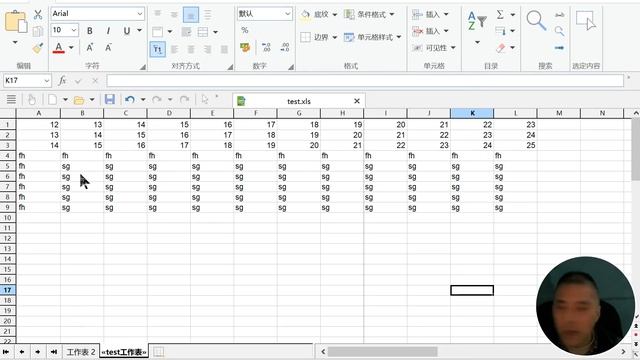Click the add new sheet icon
This screenshot has width=640, height=360.
click(x=159, y=352)
